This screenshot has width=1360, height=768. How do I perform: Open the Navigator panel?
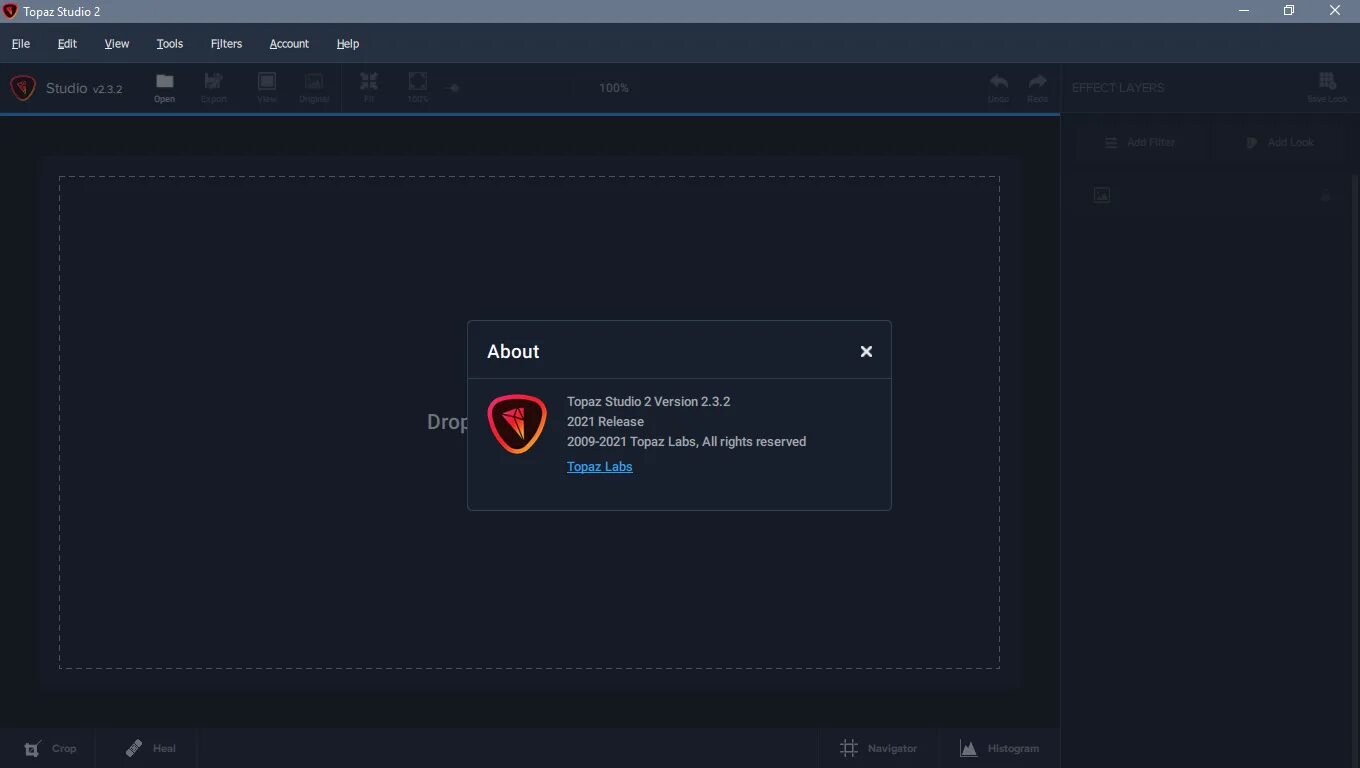click(x=878, y=748)
